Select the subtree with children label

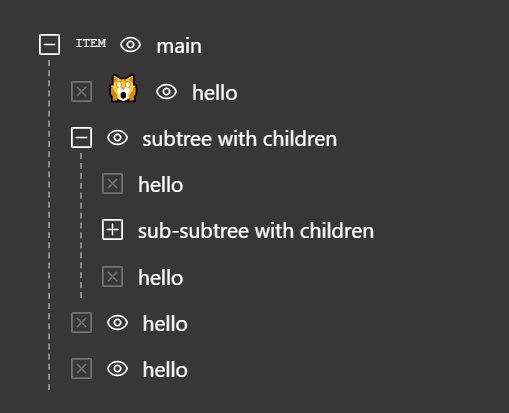pos(240,139)
